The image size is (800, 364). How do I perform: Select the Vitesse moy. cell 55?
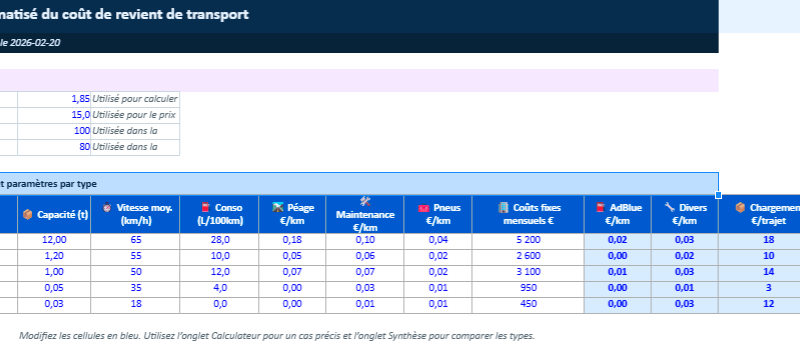[x=135, y=256]
